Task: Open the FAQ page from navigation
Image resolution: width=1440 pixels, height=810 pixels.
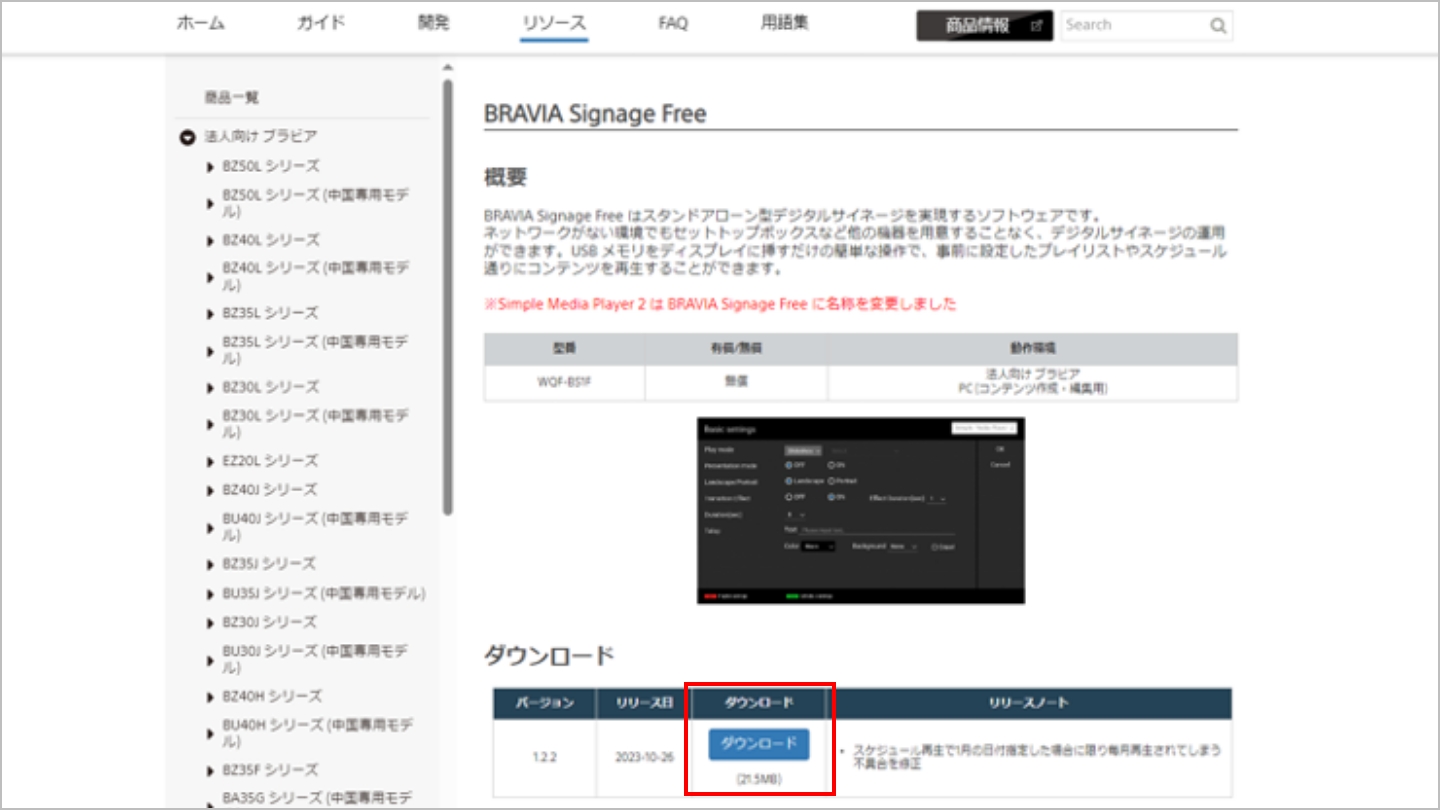Action: (673, 24)
